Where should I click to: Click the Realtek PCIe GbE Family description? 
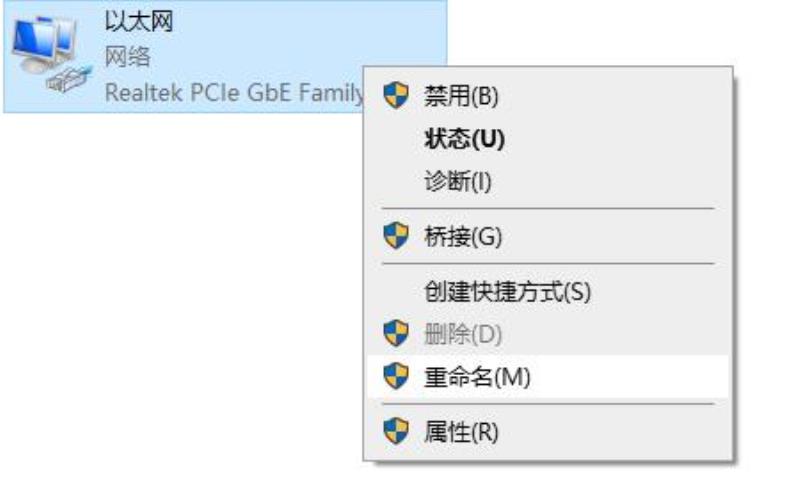234,93
